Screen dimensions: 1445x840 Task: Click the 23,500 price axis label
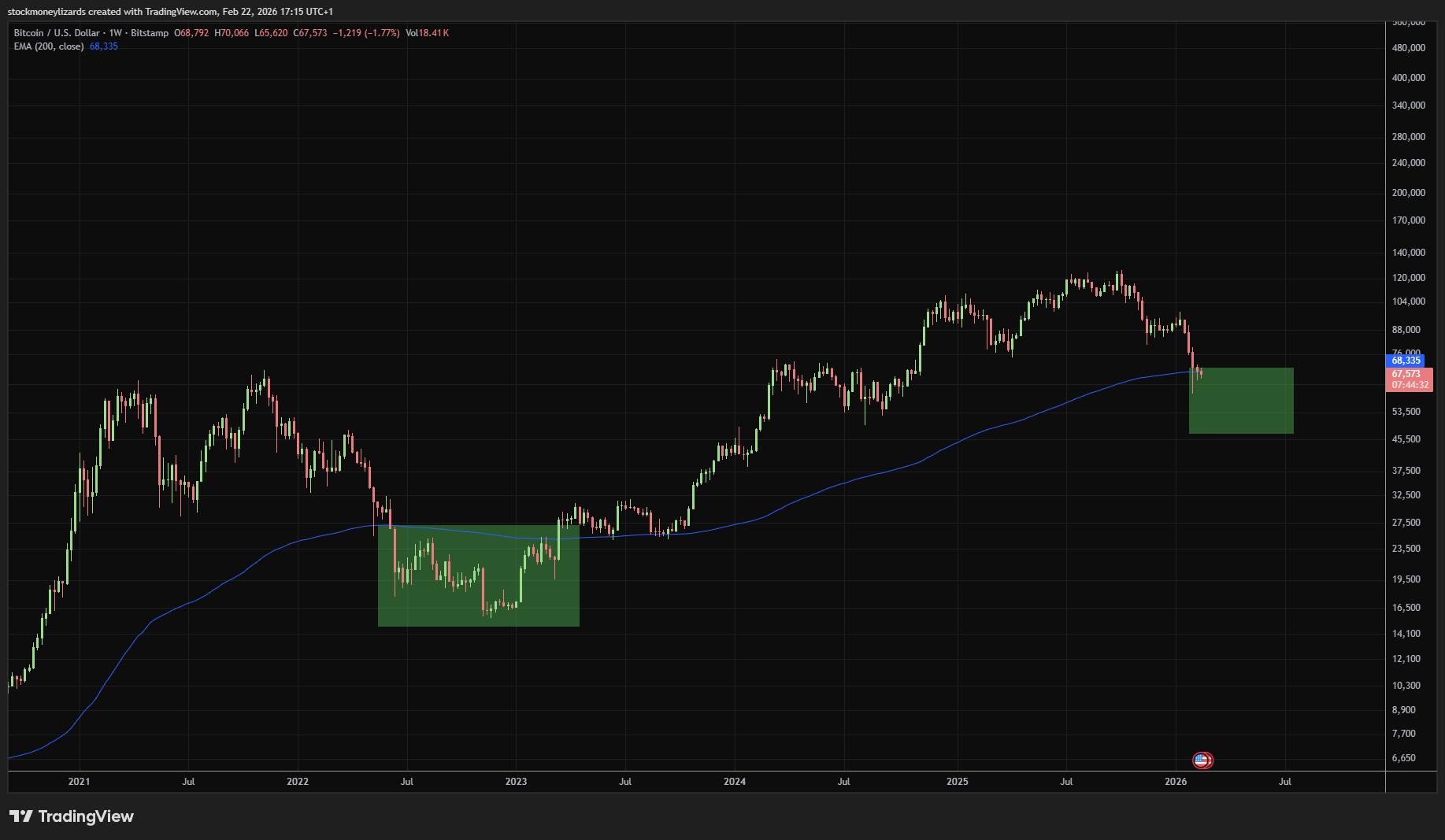click(x=1406, y=549)
